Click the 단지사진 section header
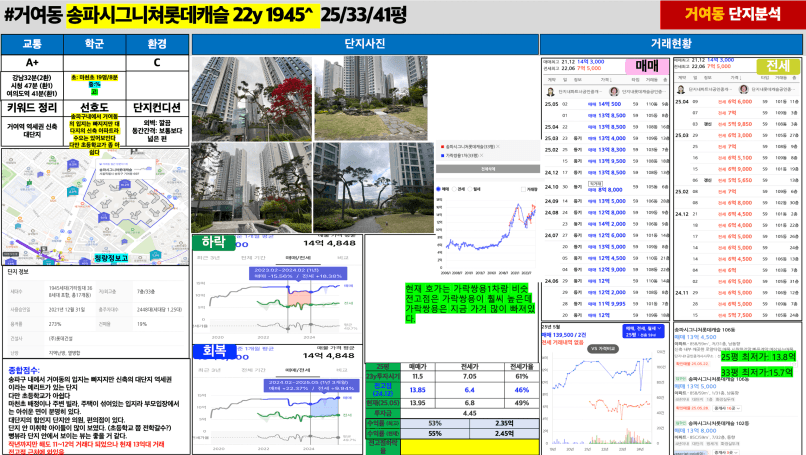 (365, 44)
